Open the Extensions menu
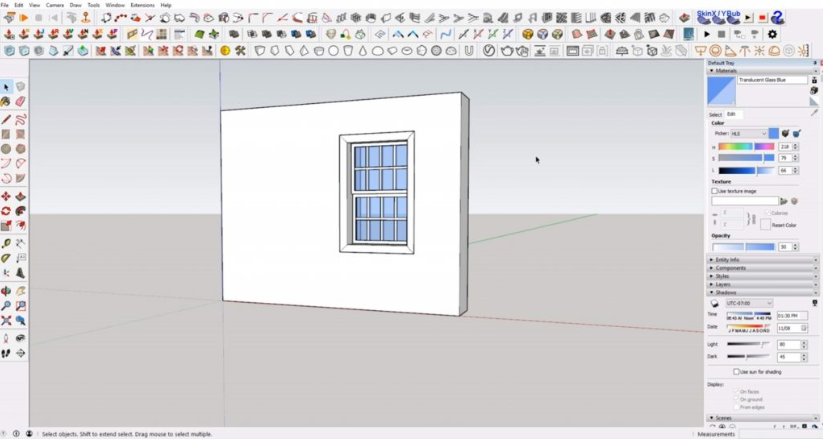 [x=142, y=5]
